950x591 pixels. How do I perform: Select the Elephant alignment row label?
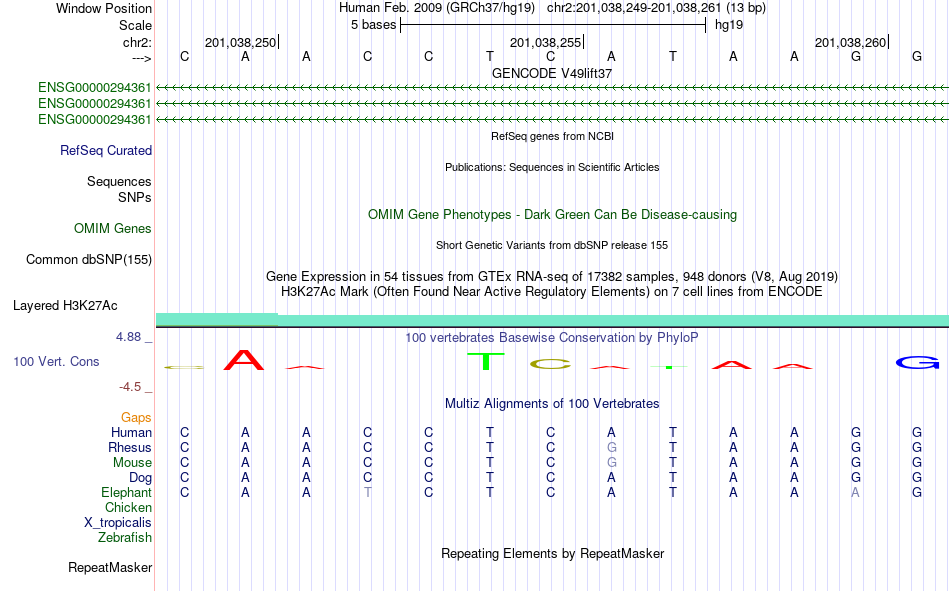(x=126, y=492)
